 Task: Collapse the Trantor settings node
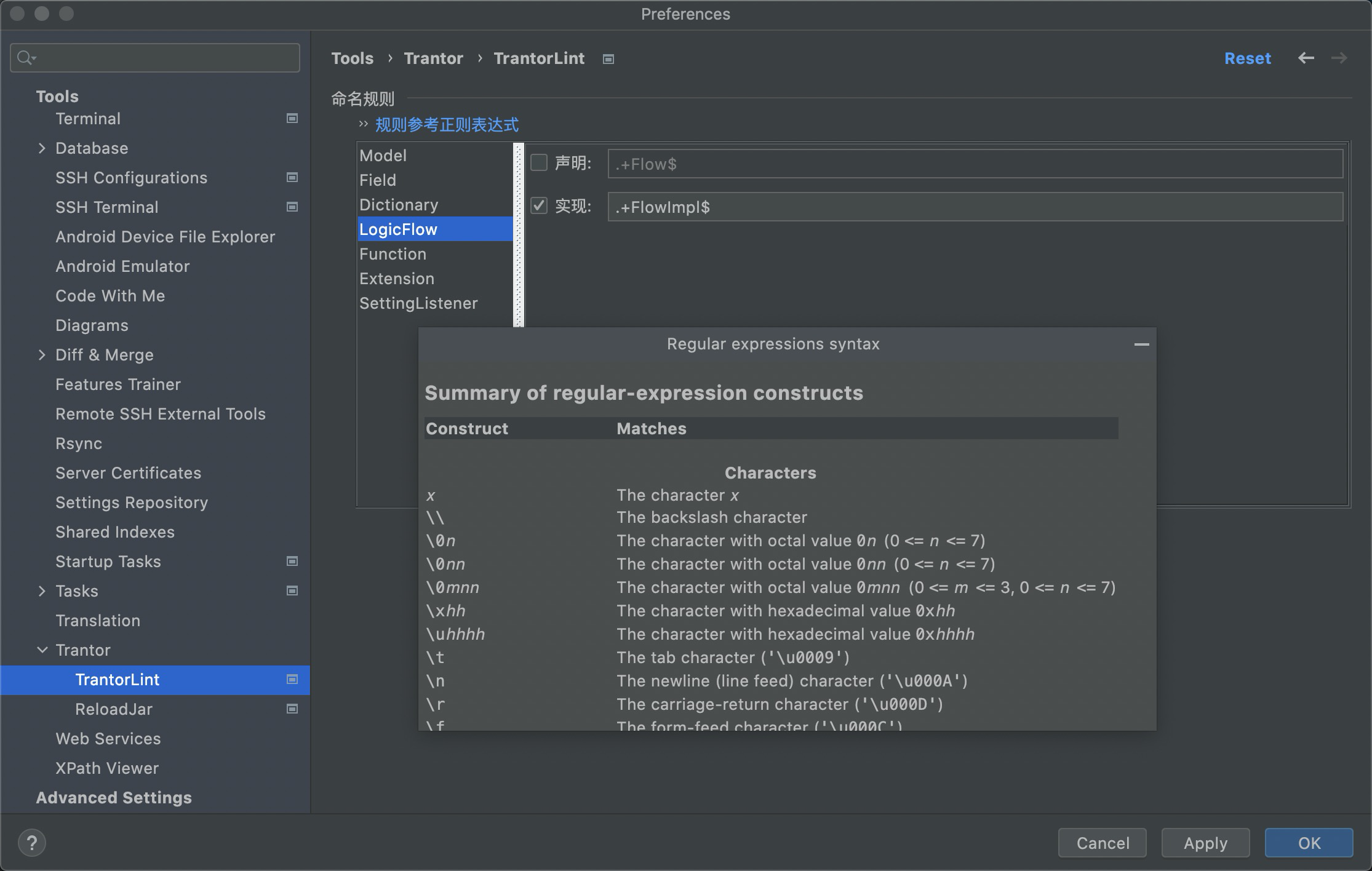tap(42, 650)
